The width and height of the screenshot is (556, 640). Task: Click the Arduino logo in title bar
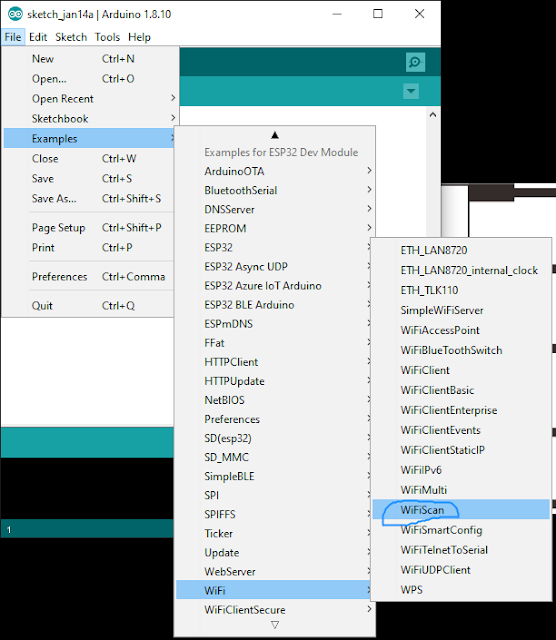pyautogui.click(x=15, y=14)
